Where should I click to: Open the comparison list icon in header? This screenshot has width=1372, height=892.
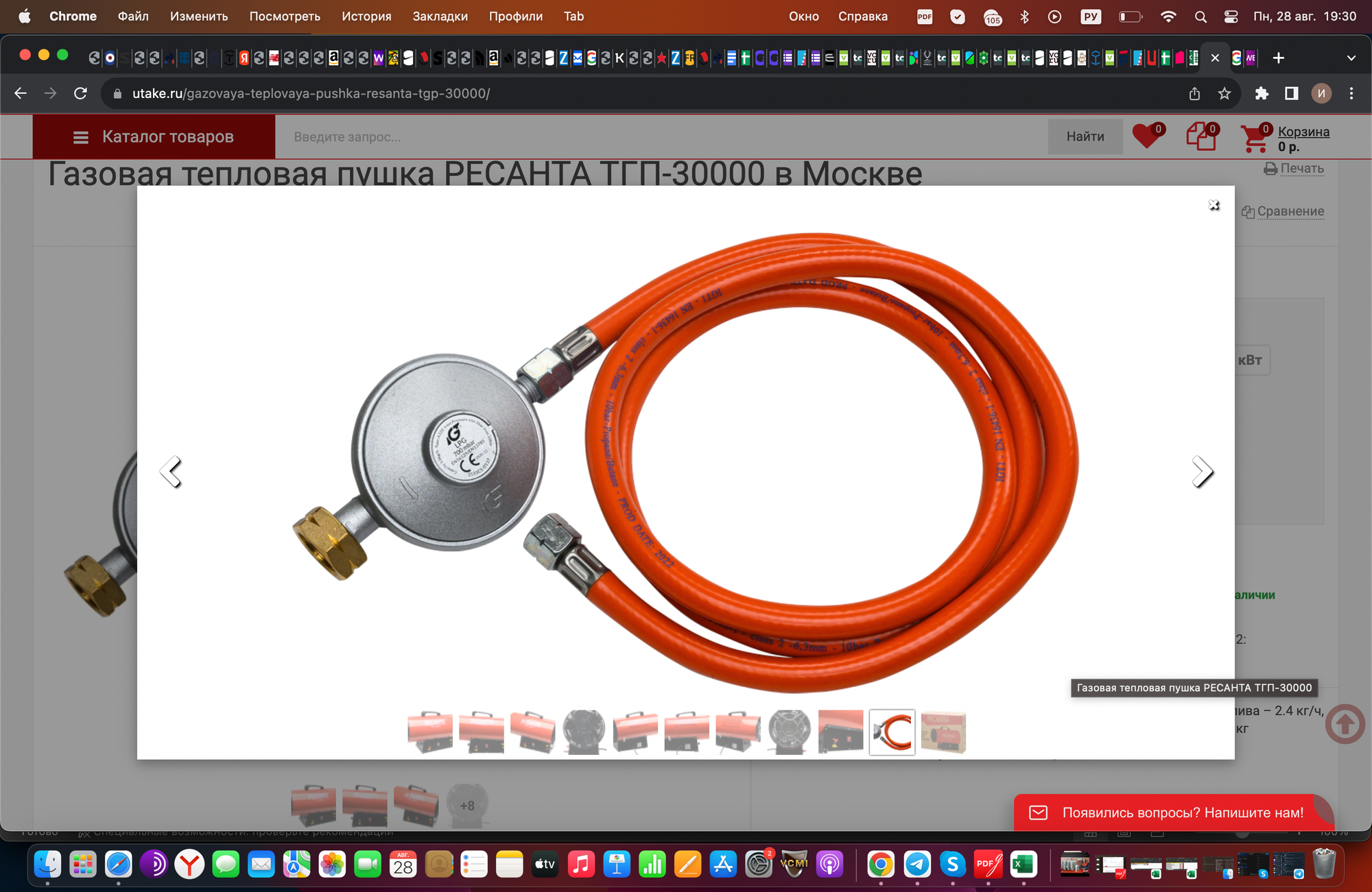point(1201,136)
